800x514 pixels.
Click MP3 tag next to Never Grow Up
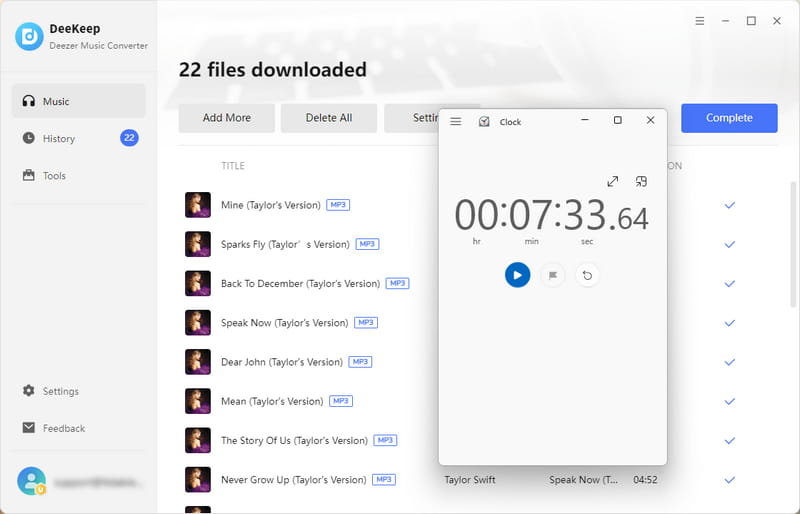[384, 480]
